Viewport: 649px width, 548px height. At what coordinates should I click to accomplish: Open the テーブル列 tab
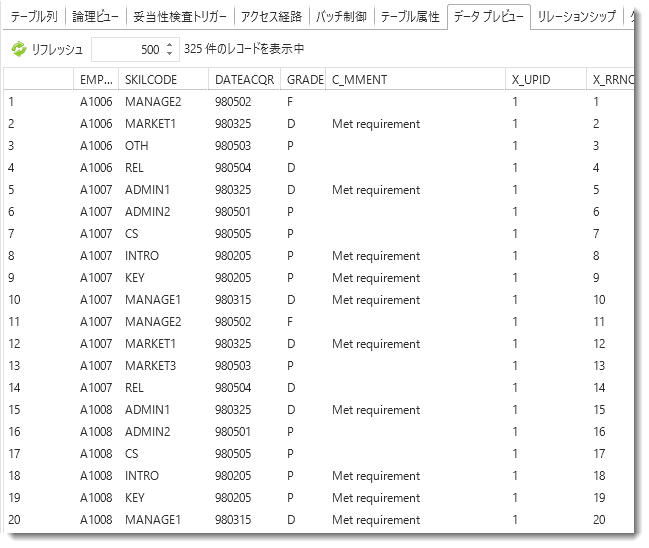pos(34,17)
